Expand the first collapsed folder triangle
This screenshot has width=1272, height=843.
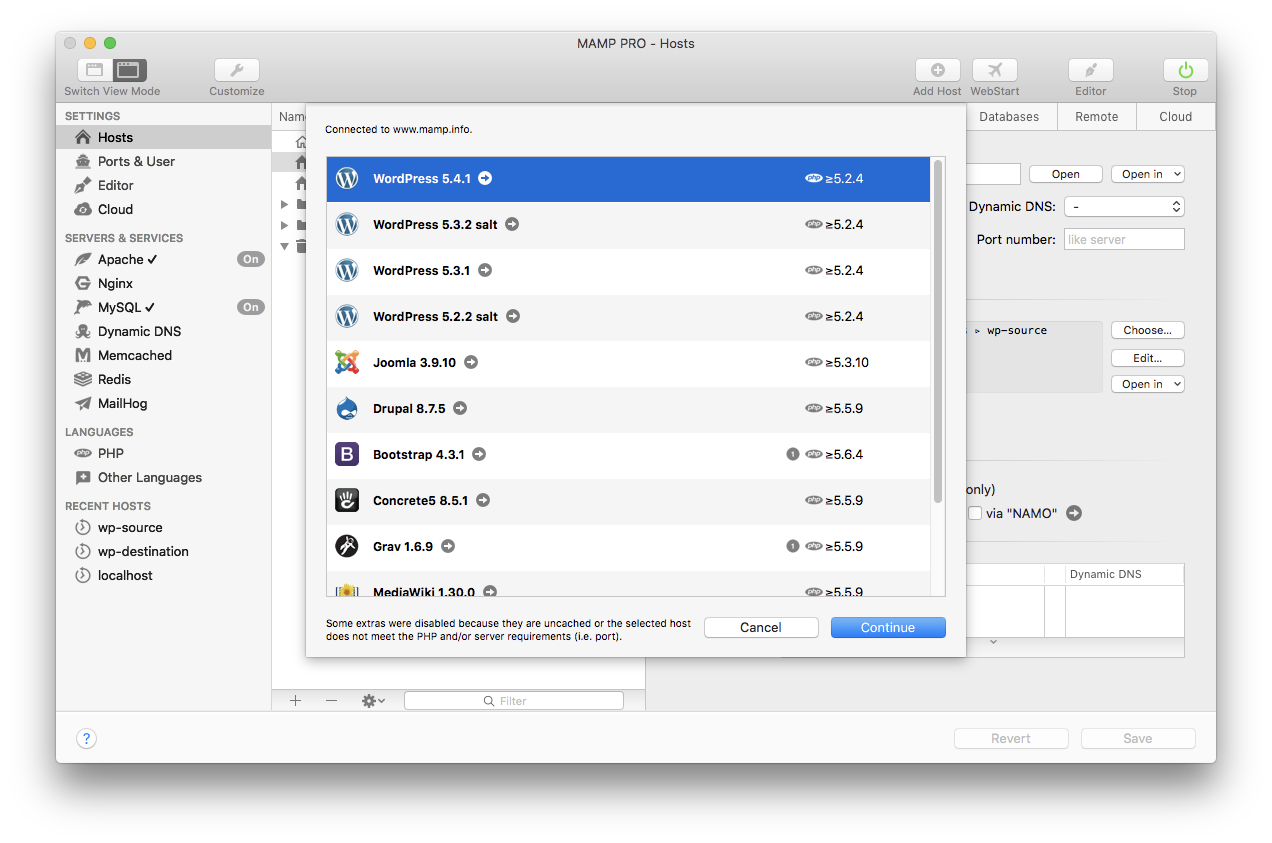[285, 205]
